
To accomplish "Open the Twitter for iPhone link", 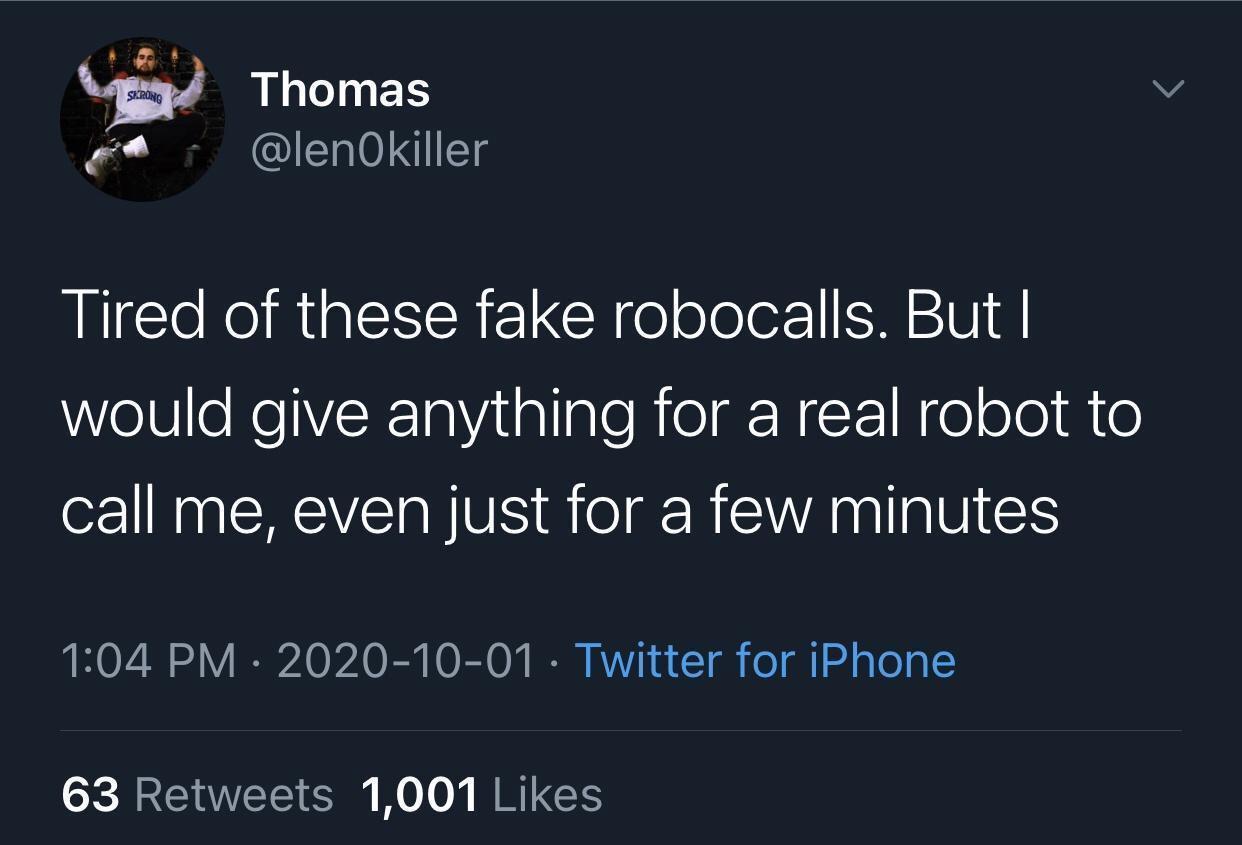I will 765,661.
